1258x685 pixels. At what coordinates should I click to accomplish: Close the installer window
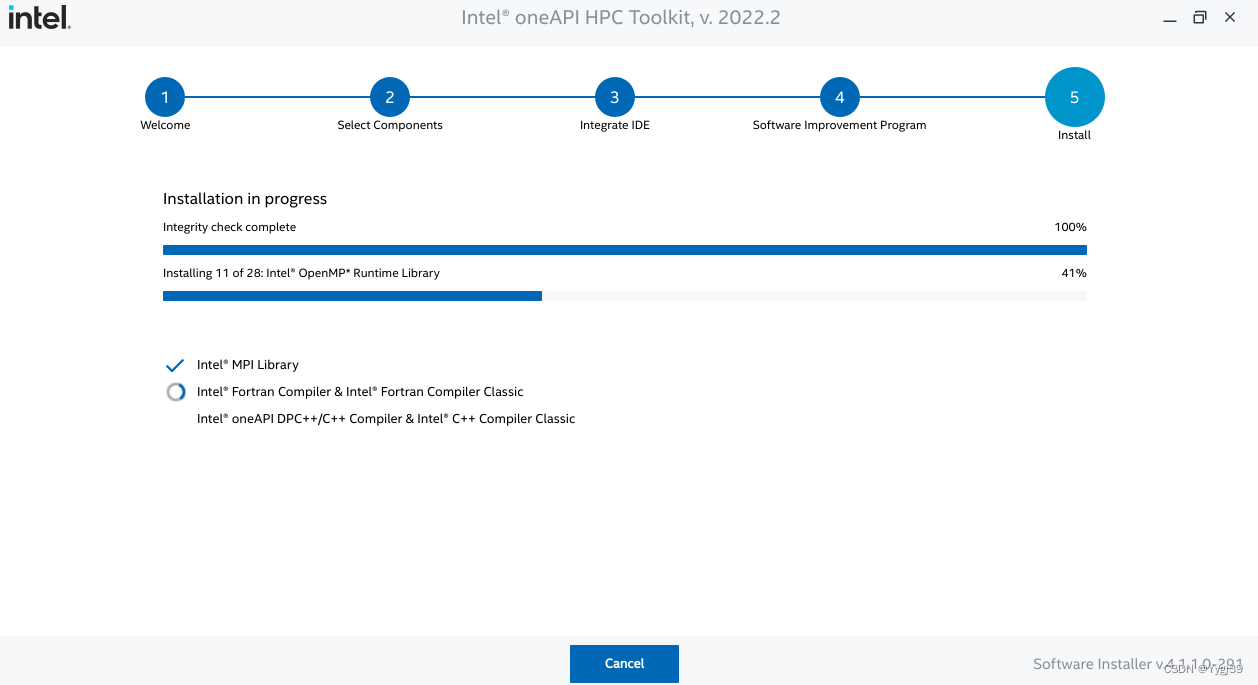pyautogui.click(x=1230, y=17)
